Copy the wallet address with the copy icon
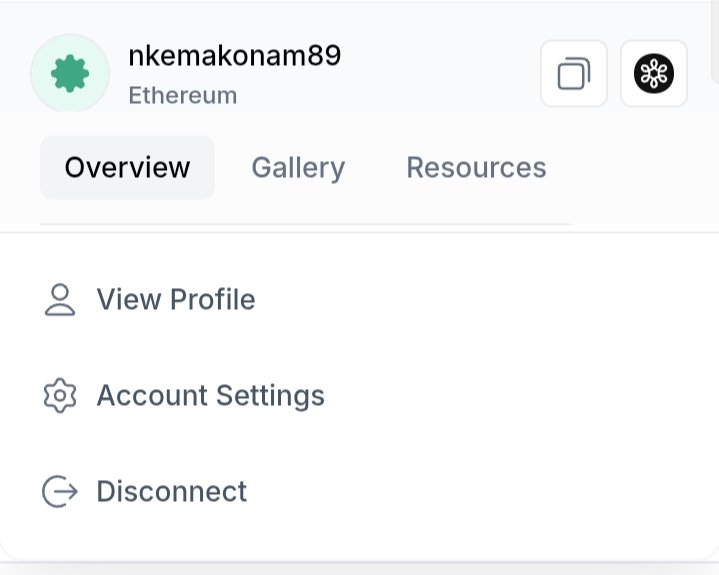Image resolution: width=719 pixels, height=575 pixels. coord(574,73)
